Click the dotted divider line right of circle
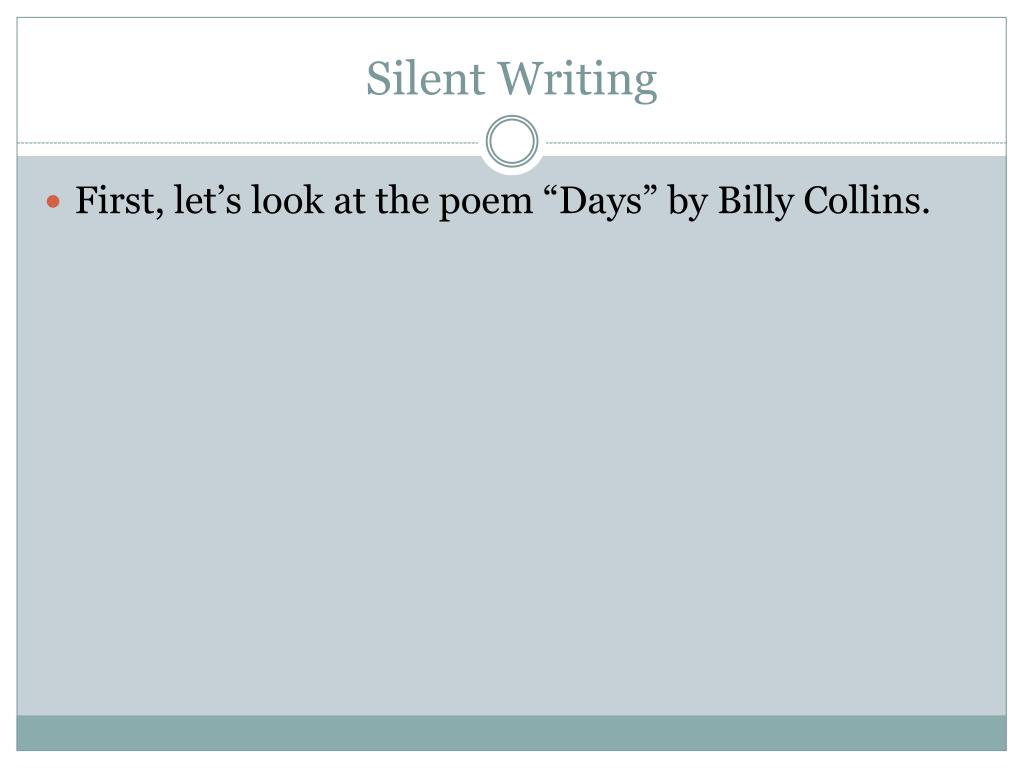The width and height of the screenshot is (1024, 768). tap(776, 142)
